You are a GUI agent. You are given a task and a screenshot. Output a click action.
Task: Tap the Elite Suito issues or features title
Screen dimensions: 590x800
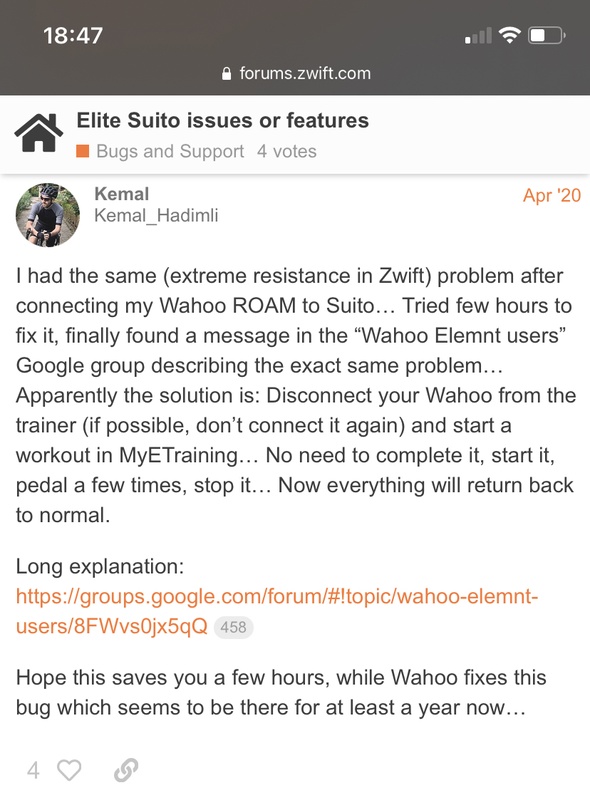(x=223, y=120)
